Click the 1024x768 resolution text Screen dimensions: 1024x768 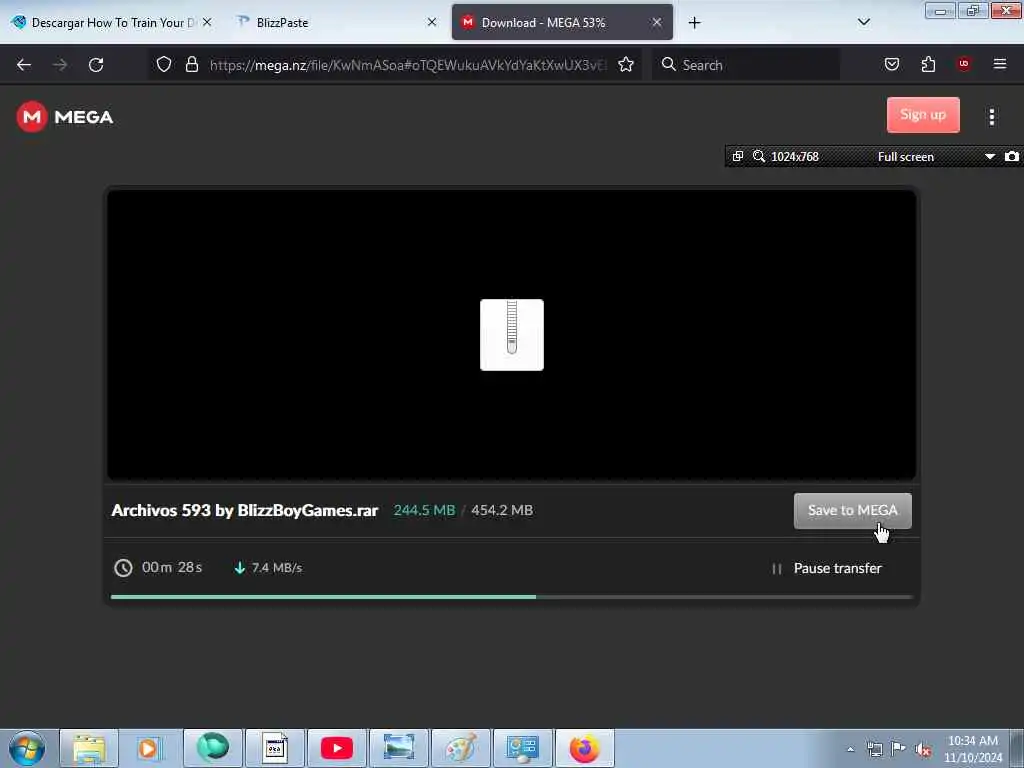coord(794,157)
